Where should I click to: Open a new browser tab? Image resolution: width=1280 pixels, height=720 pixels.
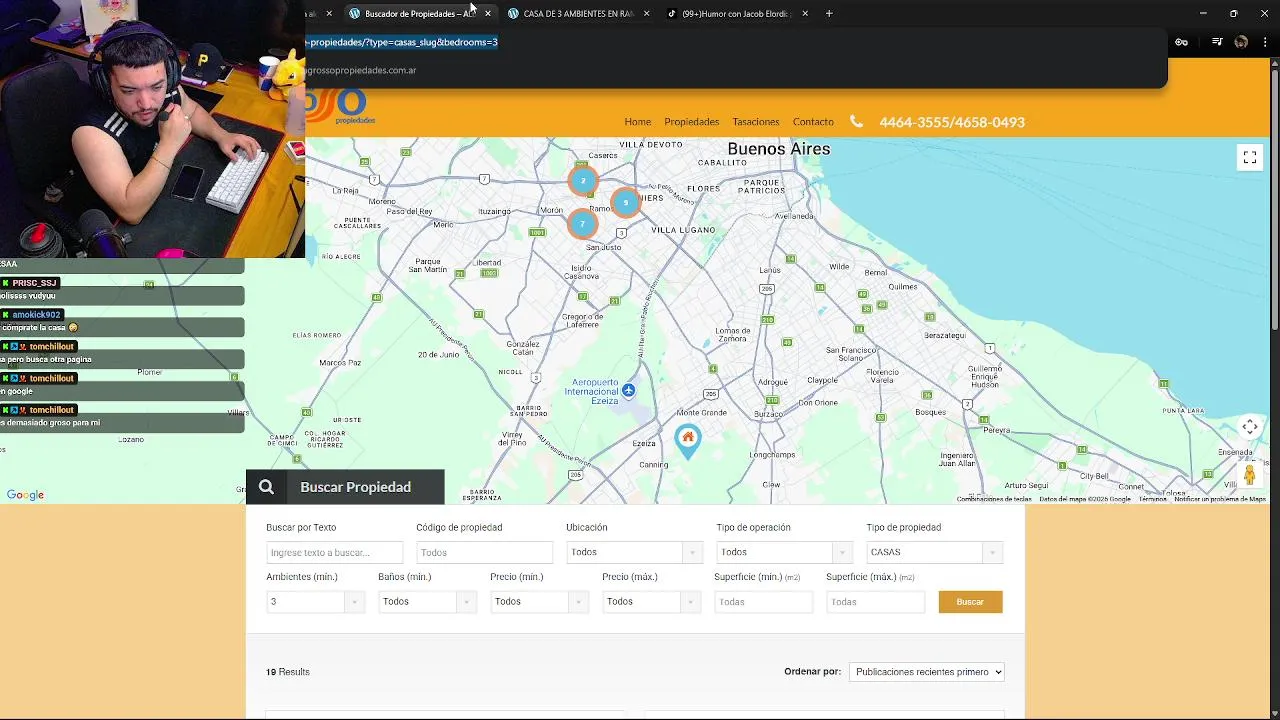829,13
